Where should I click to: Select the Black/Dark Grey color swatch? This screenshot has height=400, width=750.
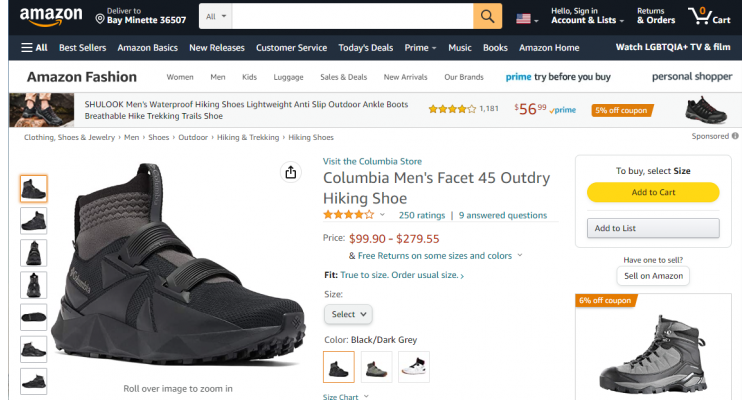pyautogui.click(x=338, y=367)
